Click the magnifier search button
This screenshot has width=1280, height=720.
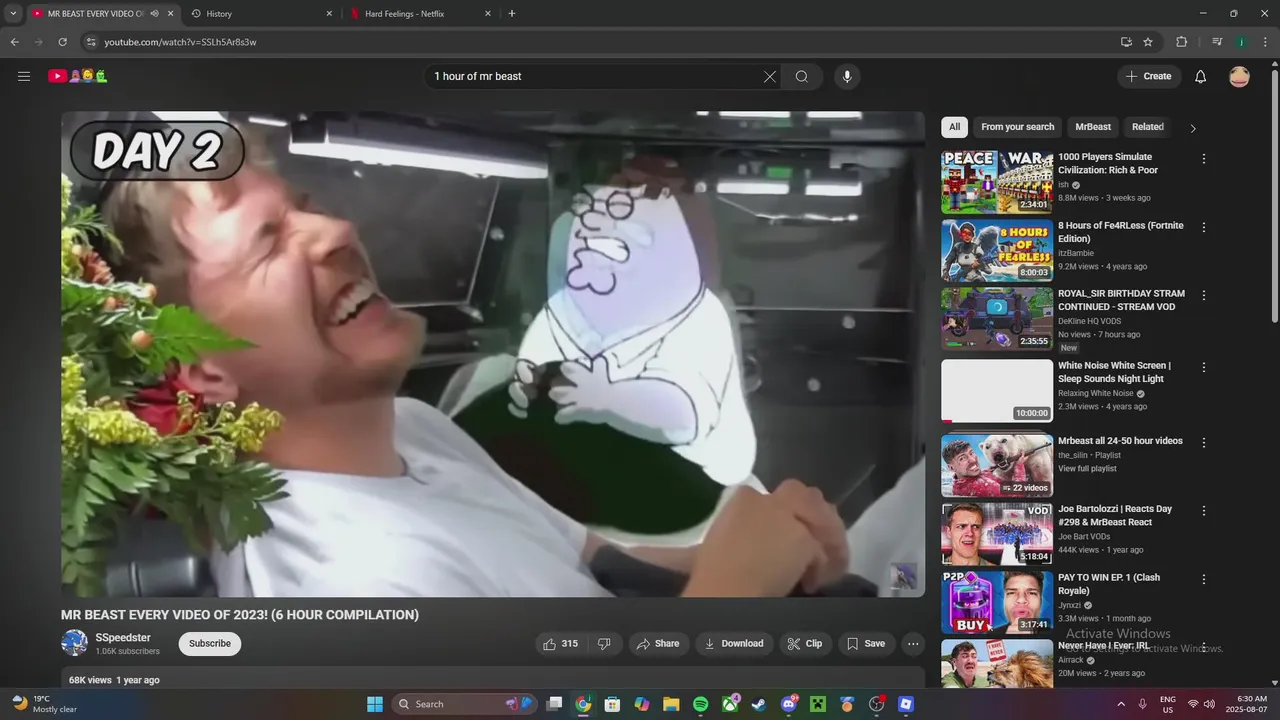[x=802, y=76]
